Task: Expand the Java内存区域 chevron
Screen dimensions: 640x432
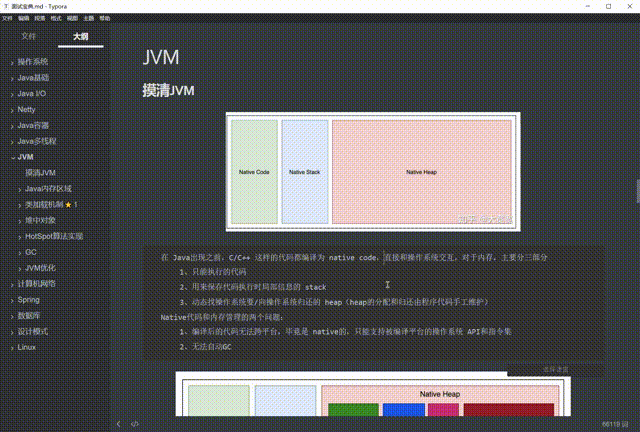Action: click(20, 189)
